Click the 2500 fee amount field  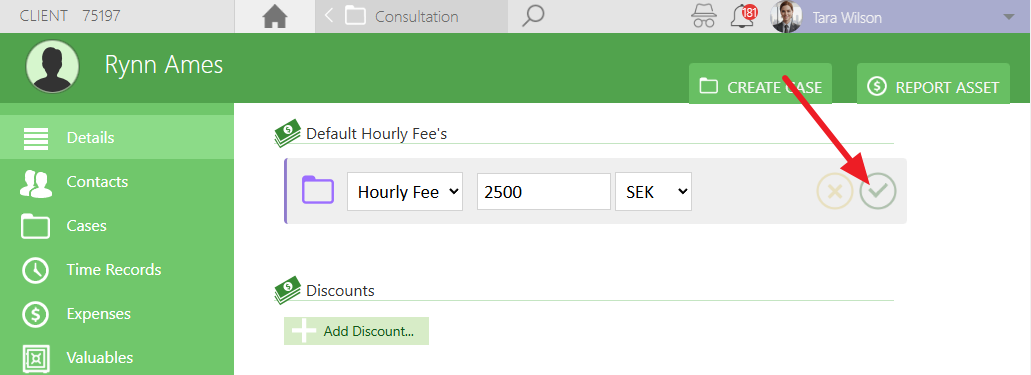pos(544,192)
